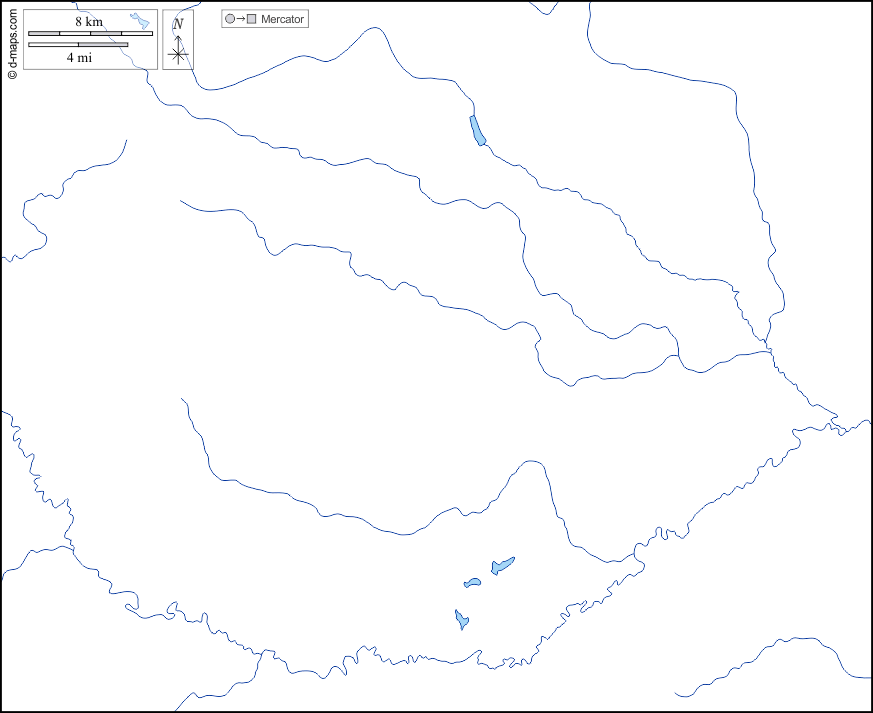
Task: Select the "4 mi" scale text
Action: tap(80, 58)
